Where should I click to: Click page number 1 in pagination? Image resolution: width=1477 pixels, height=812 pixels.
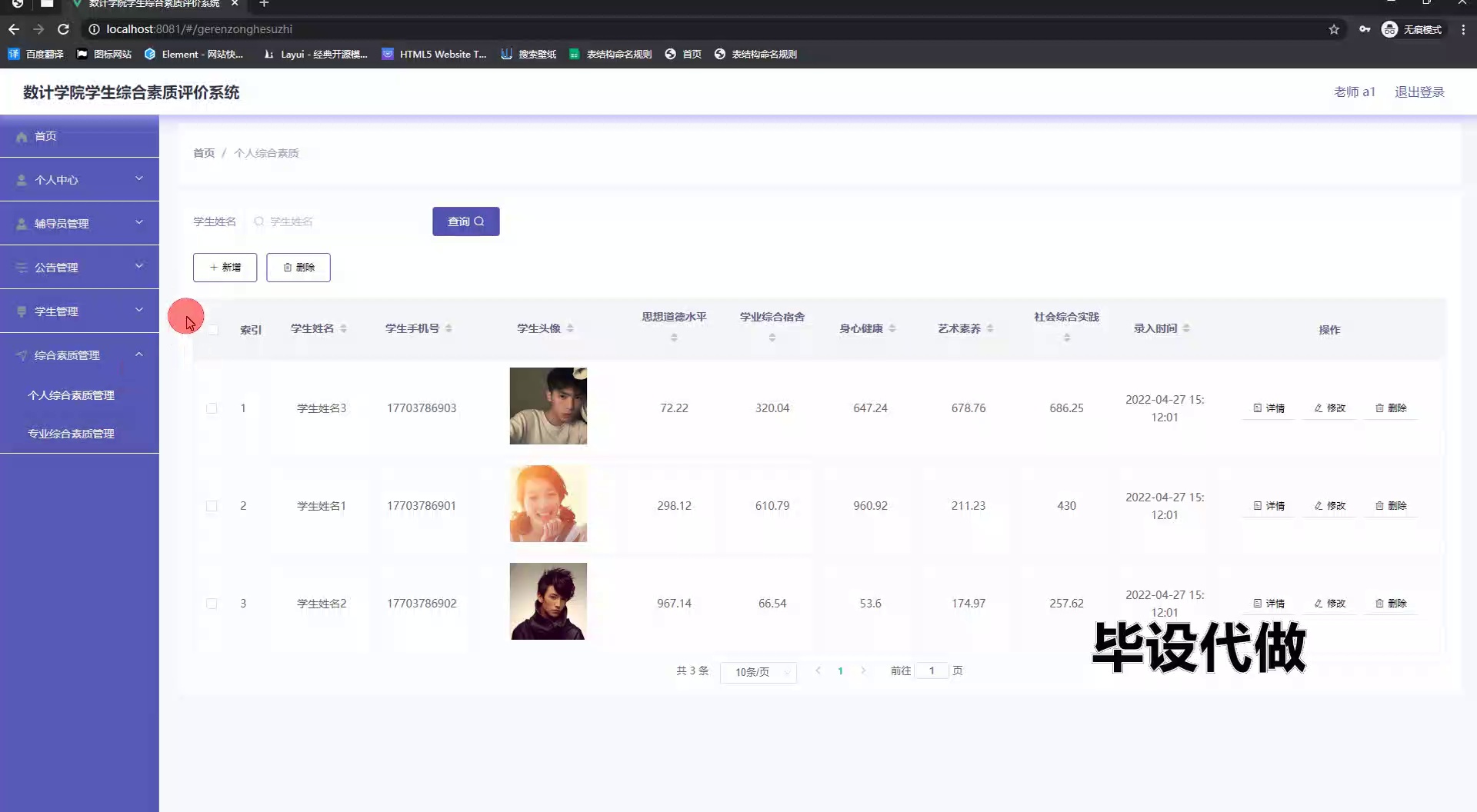coord(840,671)
